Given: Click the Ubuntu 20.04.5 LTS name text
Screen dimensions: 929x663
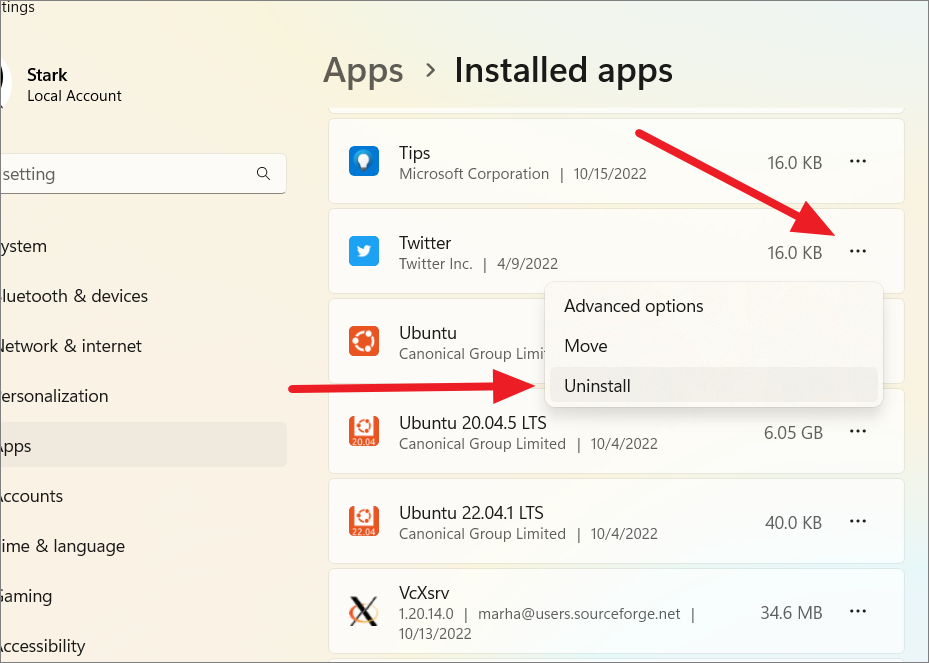Looking at the screenshot, I should 473,423.
